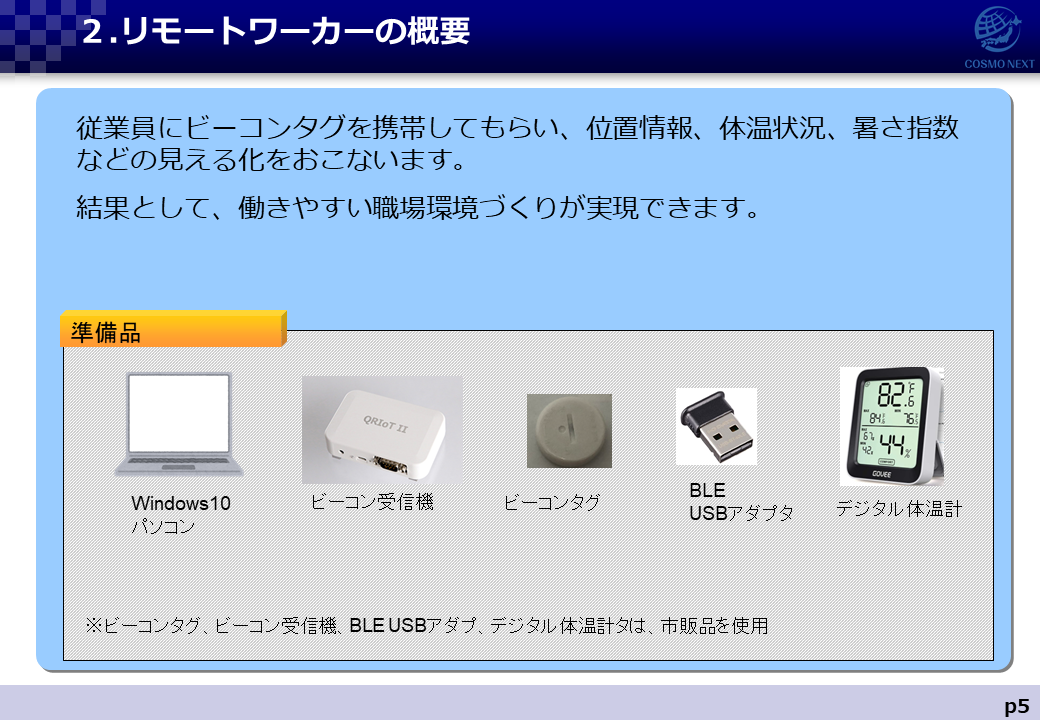
Task: Select the ビーコンタグ caption text
Action: [x=552, y=503]
